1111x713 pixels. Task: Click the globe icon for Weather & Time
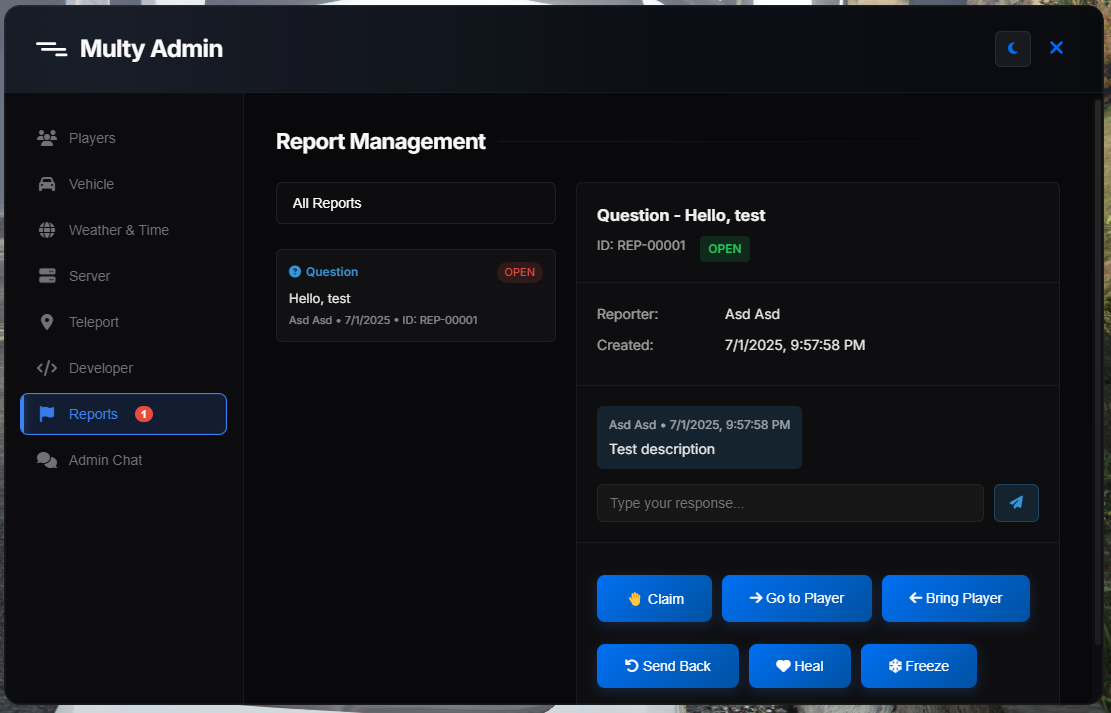tap(47, 230)
